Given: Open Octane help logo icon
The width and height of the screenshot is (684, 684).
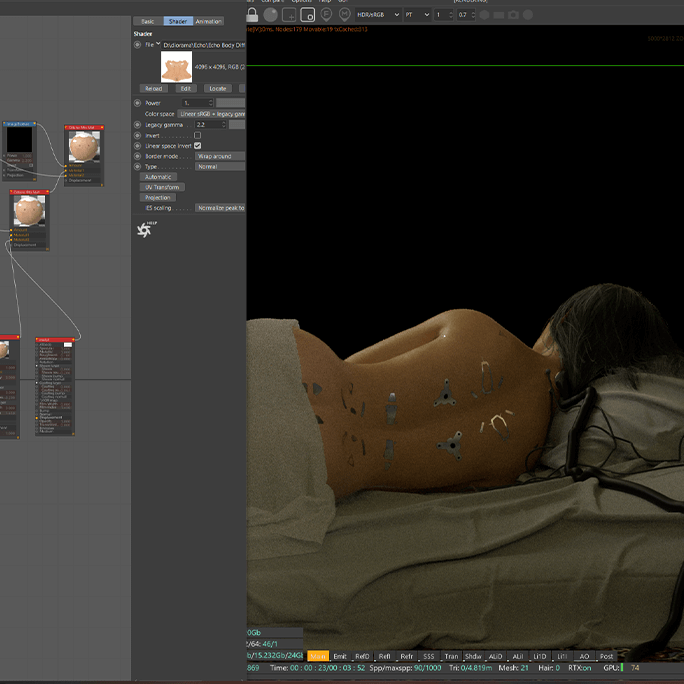Looking at the screenshot, I should tap(146, 229).
